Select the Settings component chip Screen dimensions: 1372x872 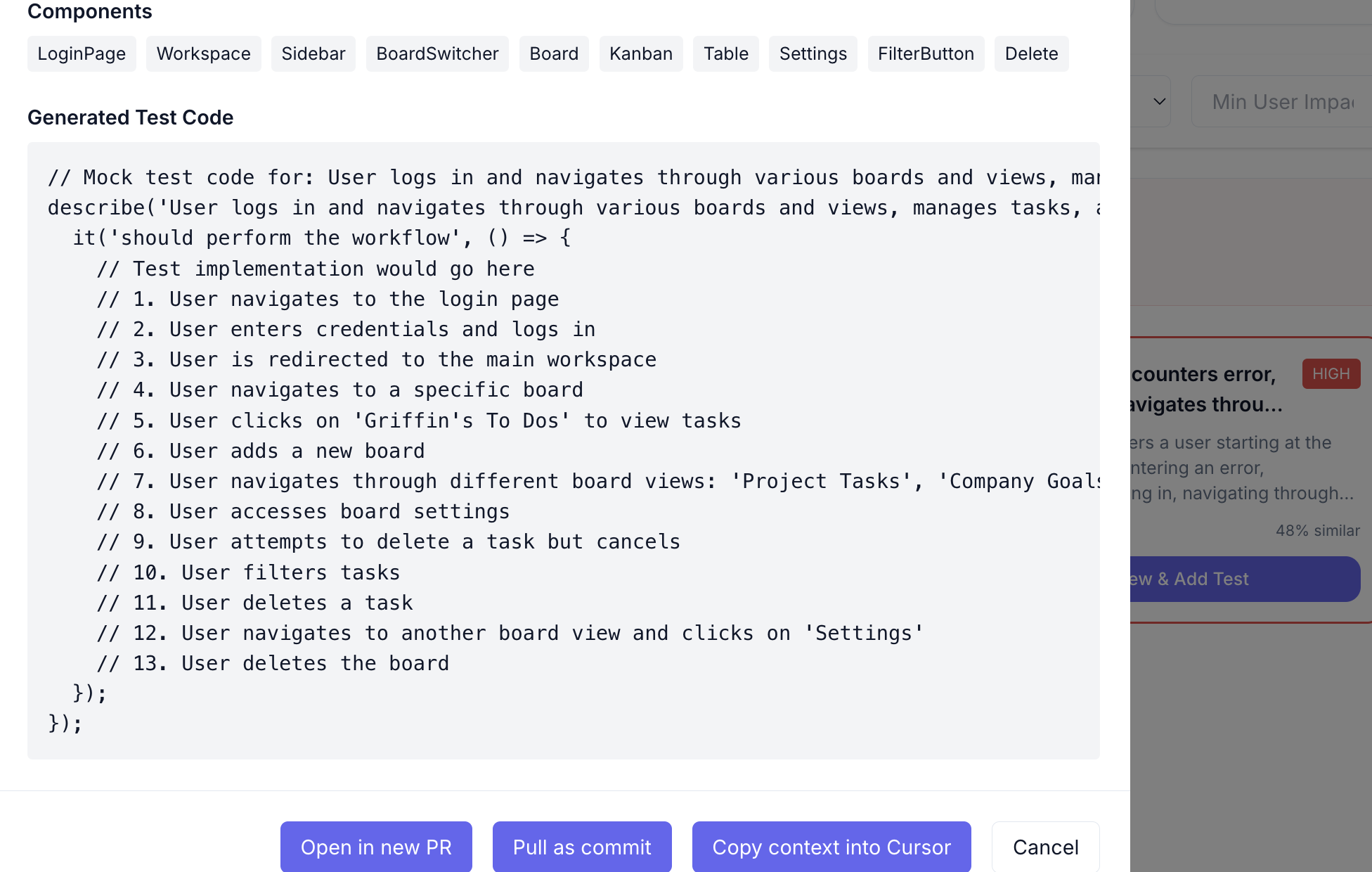[813, 53]
